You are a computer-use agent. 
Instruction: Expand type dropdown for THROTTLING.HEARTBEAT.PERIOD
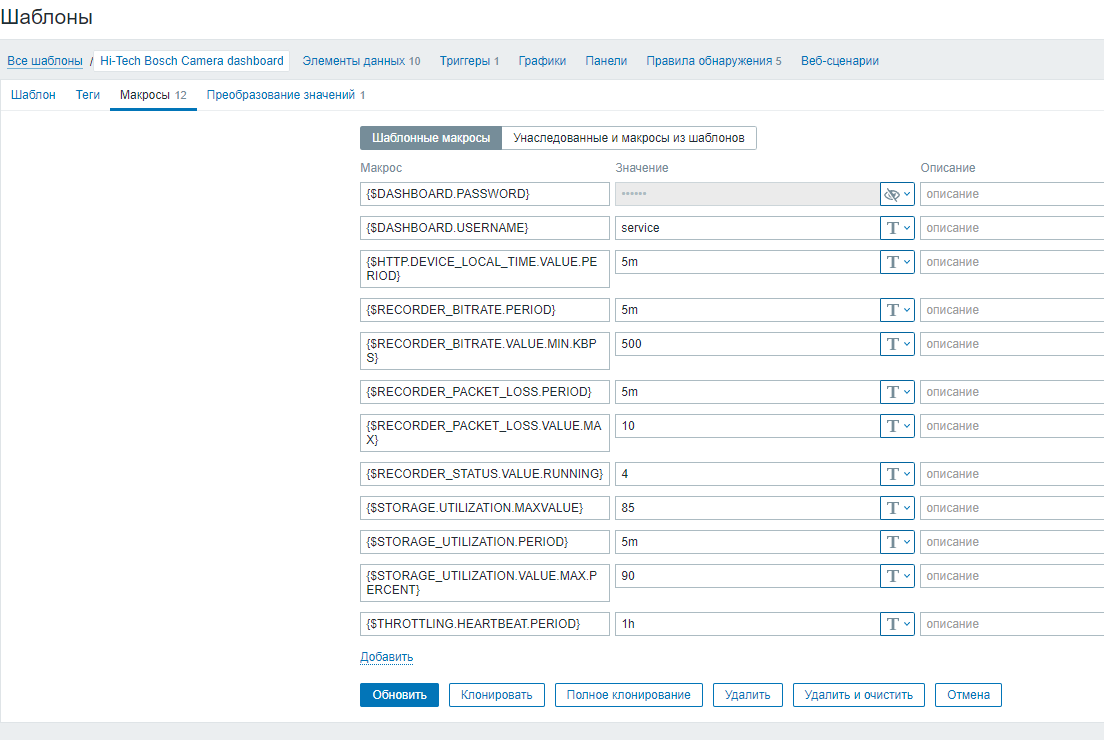(897, 624)
